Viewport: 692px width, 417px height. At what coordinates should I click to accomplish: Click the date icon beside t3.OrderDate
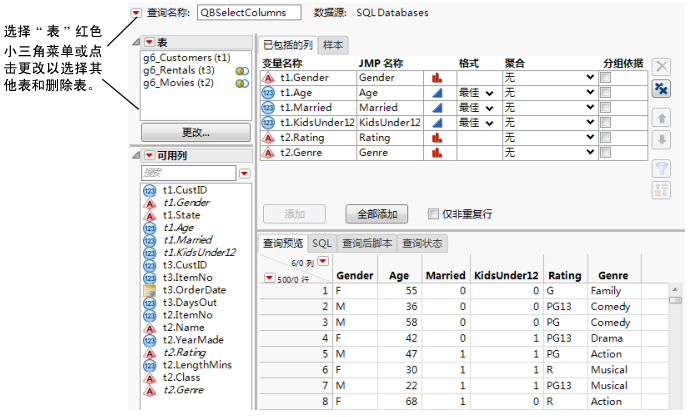tap(150, 290)
